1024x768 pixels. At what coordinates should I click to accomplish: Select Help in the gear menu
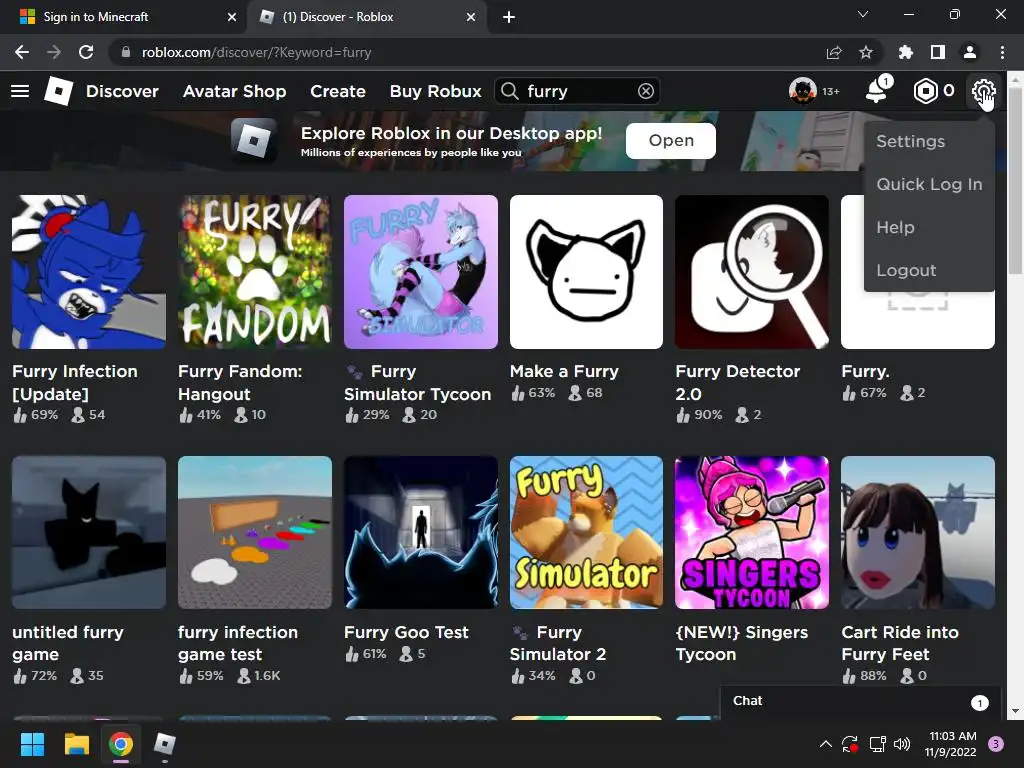(929, 228)
